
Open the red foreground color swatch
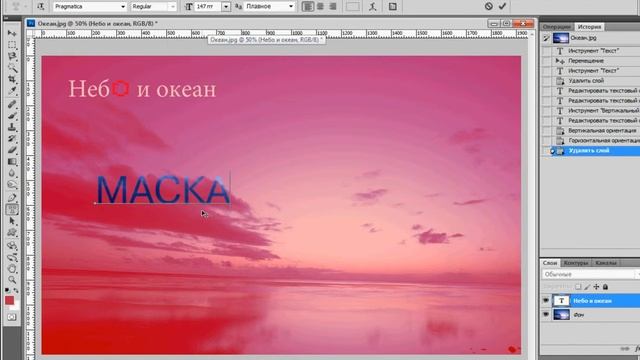pos(9,301)
